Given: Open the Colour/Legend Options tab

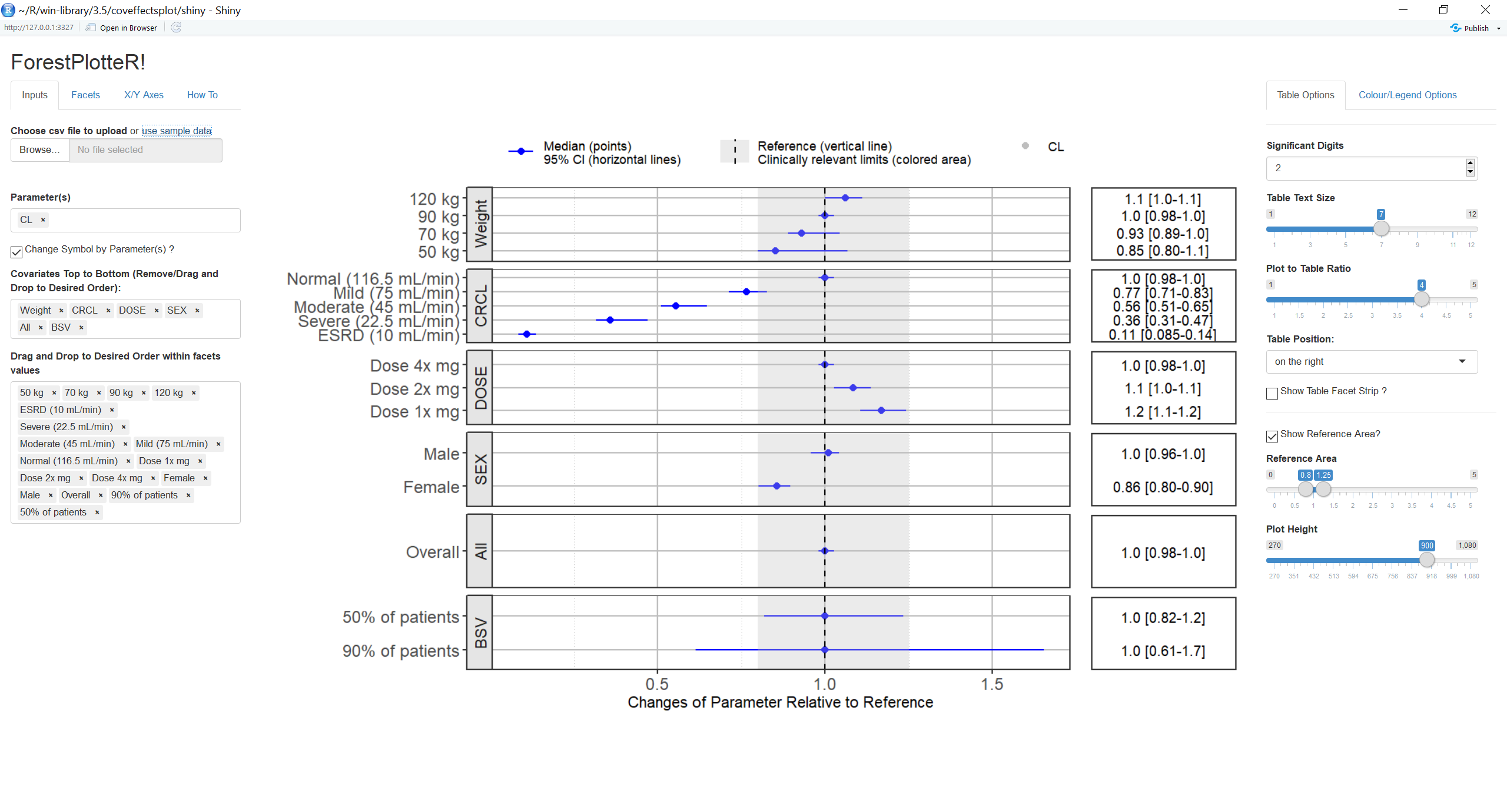Looking at the screenshot, I should point(1407,95).
